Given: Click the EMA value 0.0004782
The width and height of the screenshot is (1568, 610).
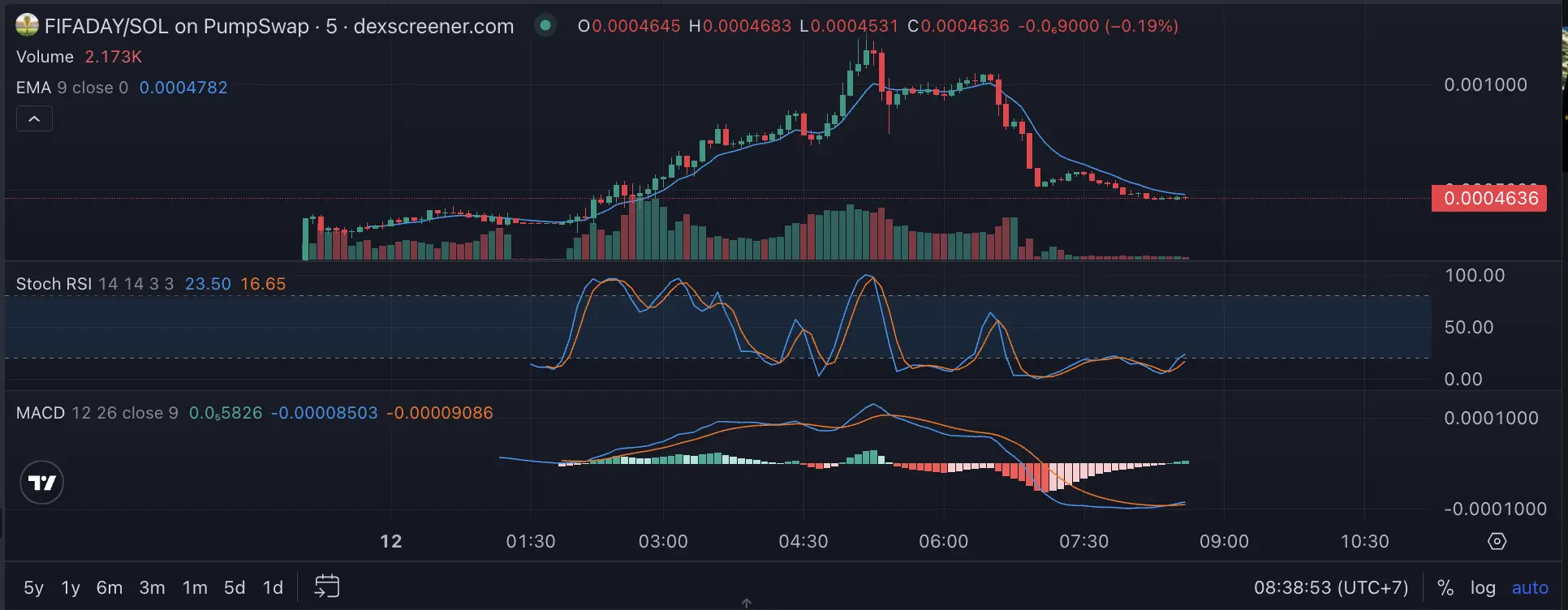Looking at the screenshot, I should pyautogui.click(x=183, y=88).
